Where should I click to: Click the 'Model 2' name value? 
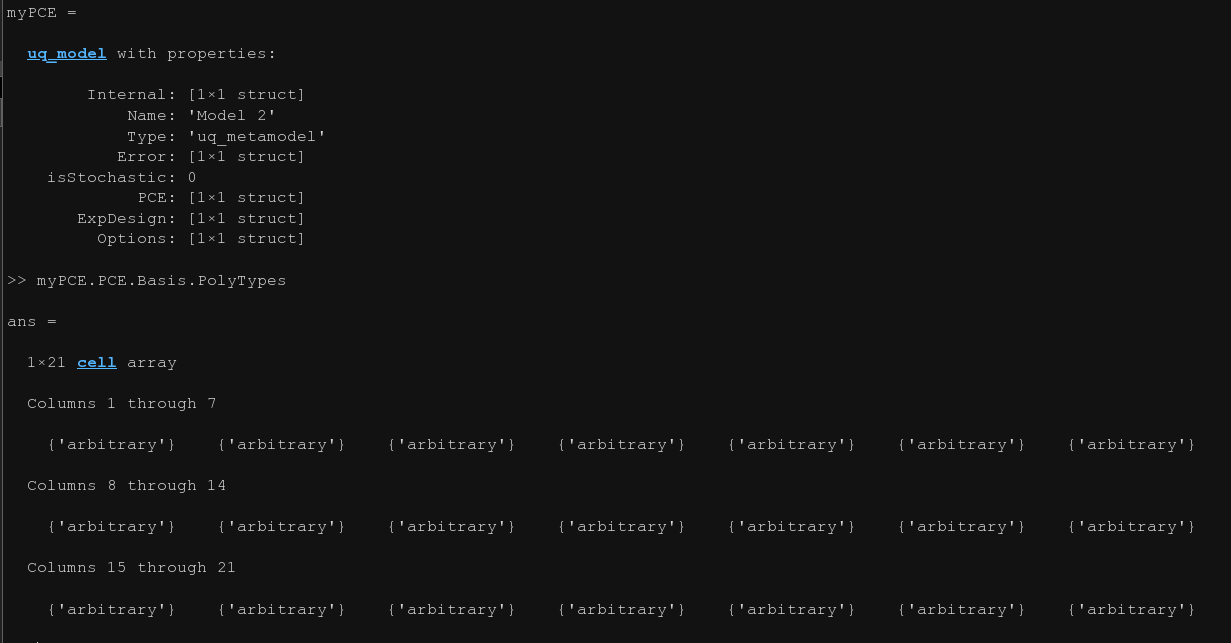pyautogui.click(x=231, y=116)
